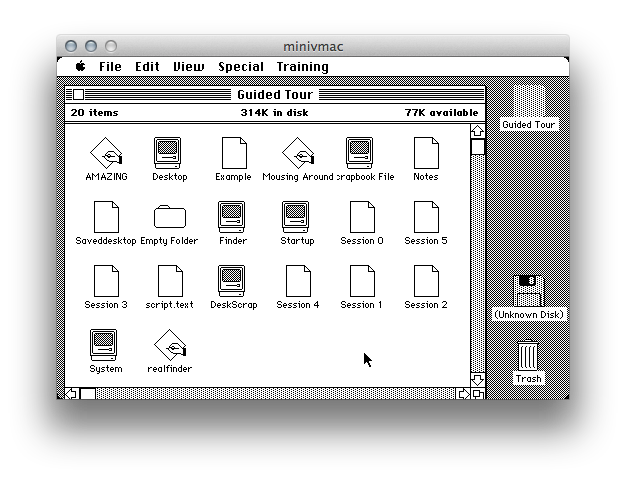Viewport: 626px width, 478px height.
Task: Select the System file icon
Action: click(103, 345)
